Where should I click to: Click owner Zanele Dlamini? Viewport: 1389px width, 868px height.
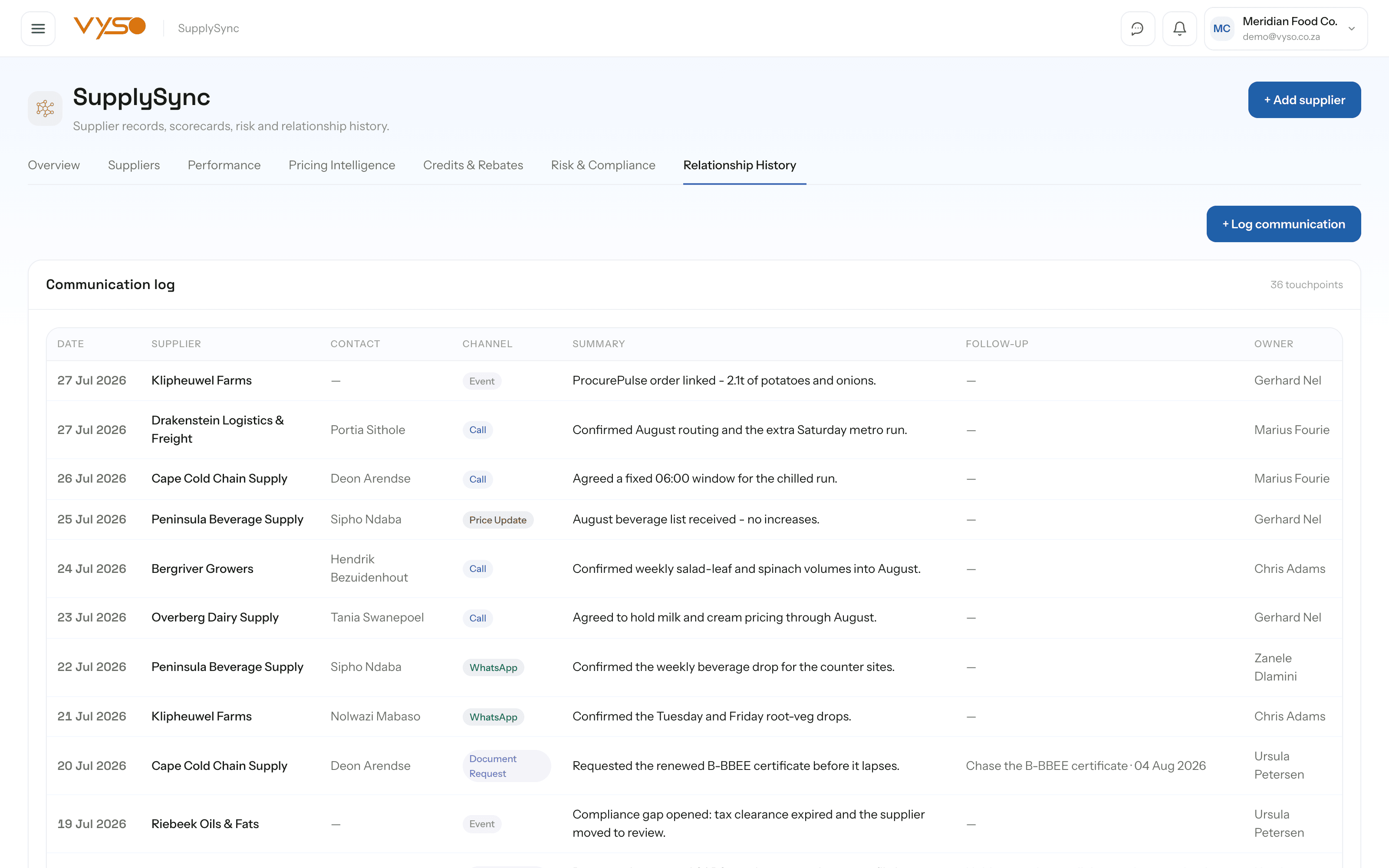coord(1275,667)
